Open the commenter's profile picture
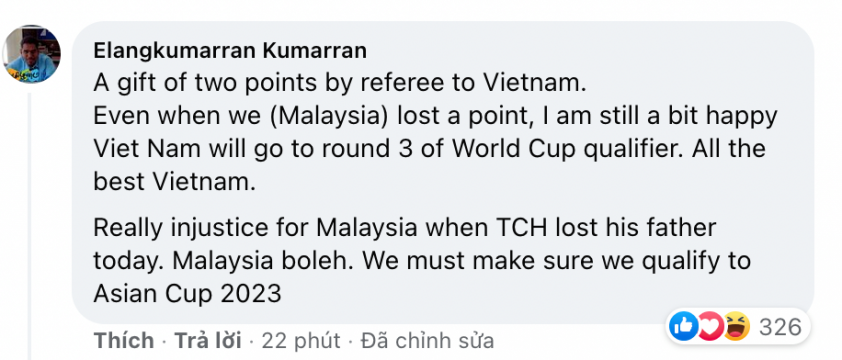The width and height of the screenshot is (842, 360). coord(32,54)
